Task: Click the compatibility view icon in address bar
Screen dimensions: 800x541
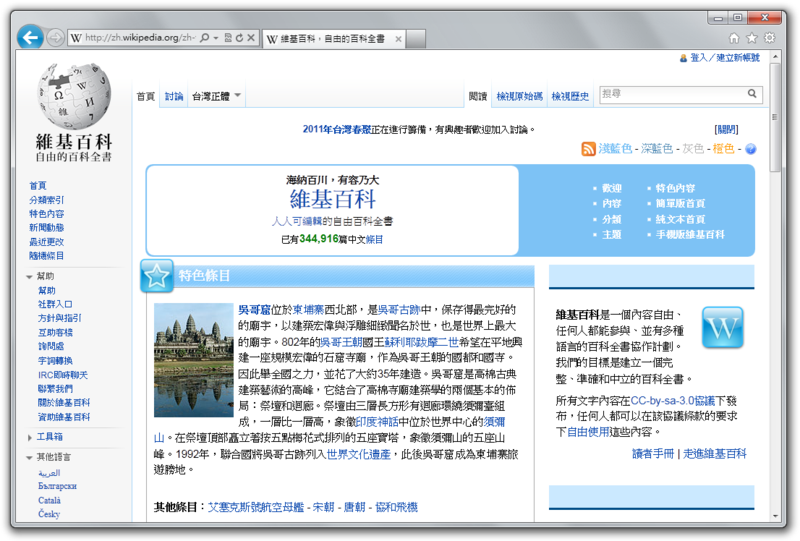Action: (228, 38)
